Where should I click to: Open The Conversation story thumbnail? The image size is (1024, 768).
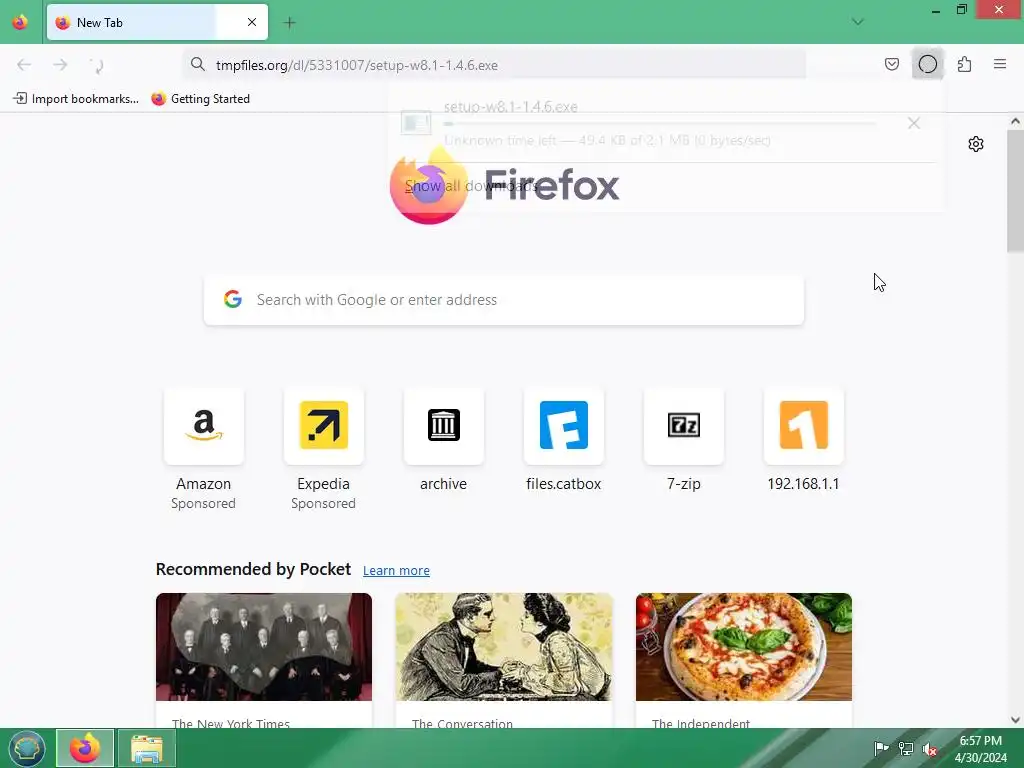coord(504,647)
